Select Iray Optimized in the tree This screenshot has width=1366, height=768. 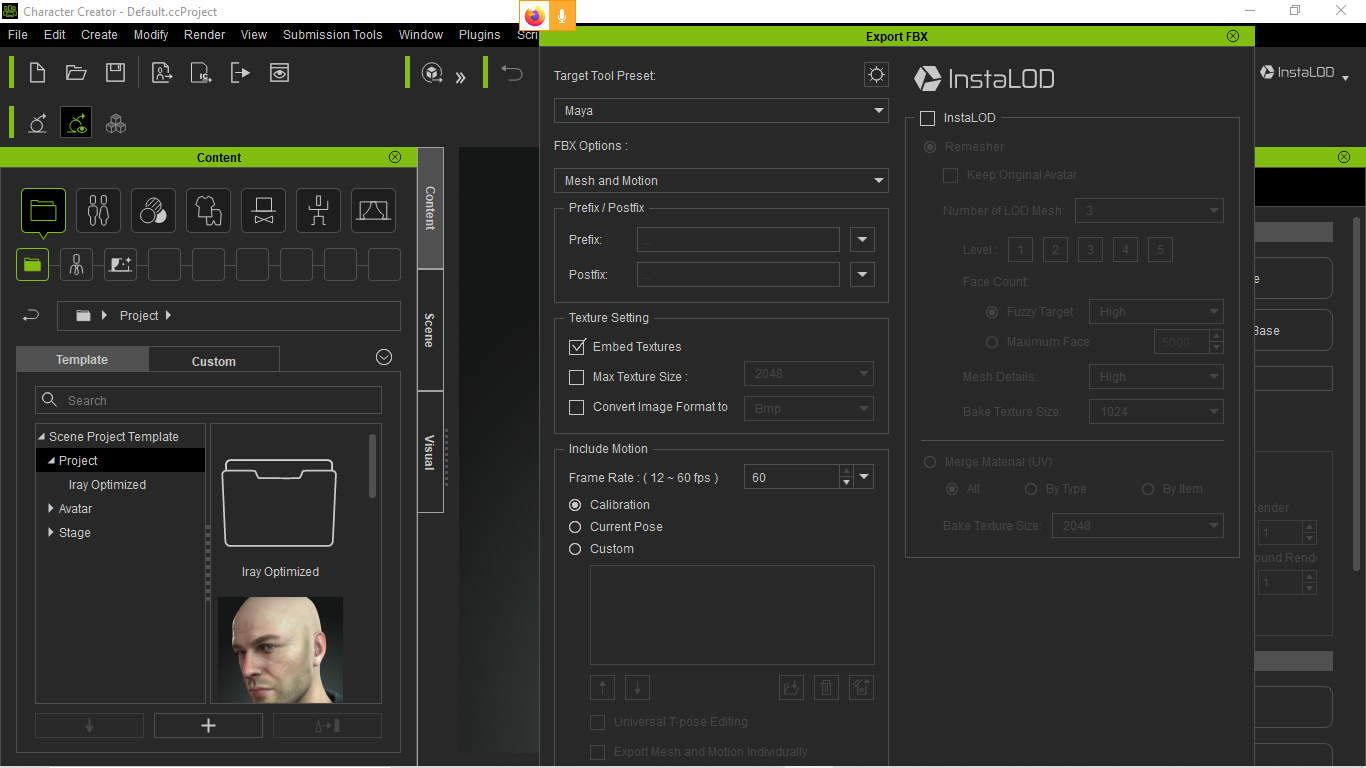[x=107, y=485]
